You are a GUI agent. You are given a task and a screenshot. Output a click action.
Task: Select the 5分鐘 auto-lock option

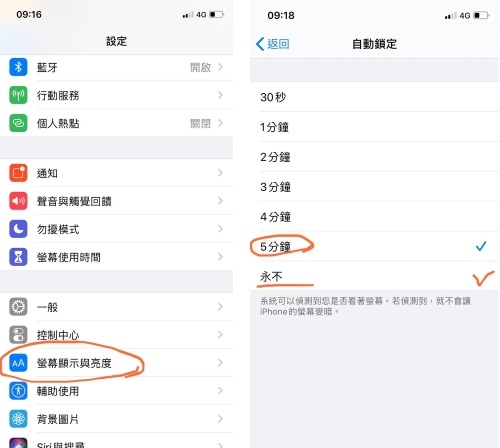pyautogui.click(x=374, y=247)
